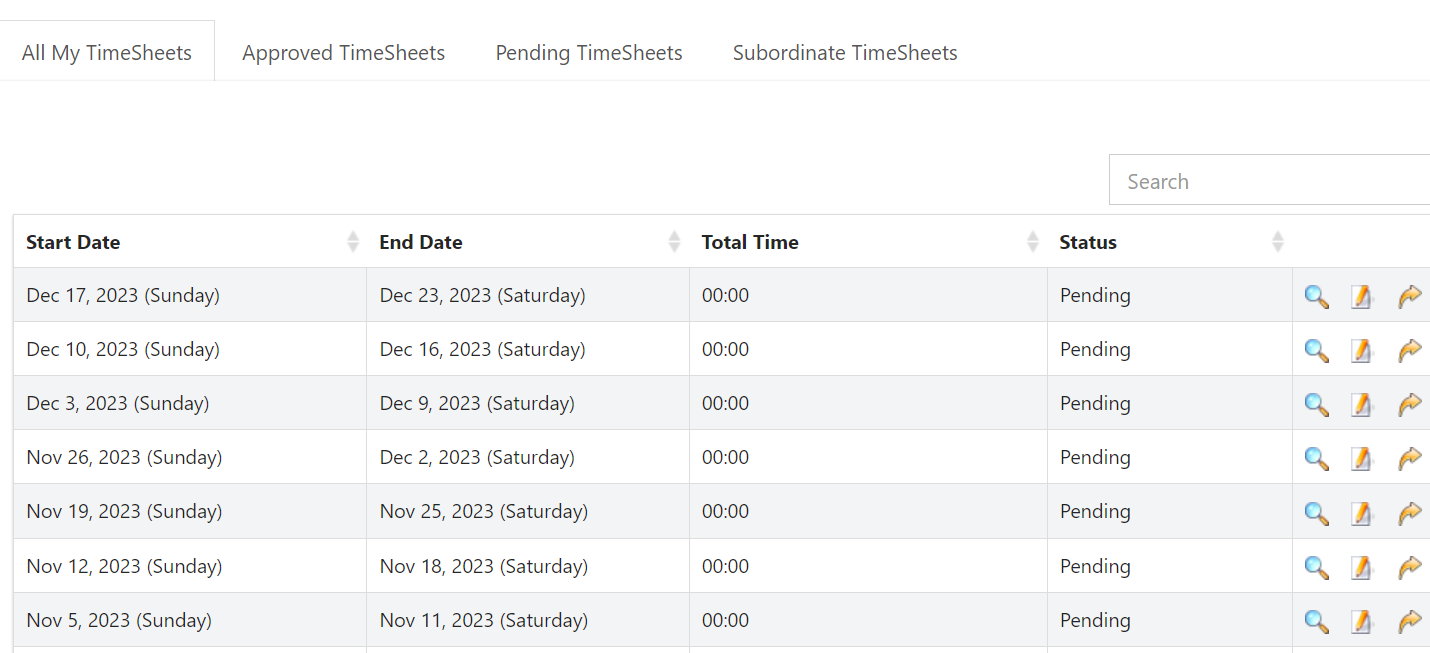View the Dec 17 timesheet details via magnifier icon

coord(1316,296)
